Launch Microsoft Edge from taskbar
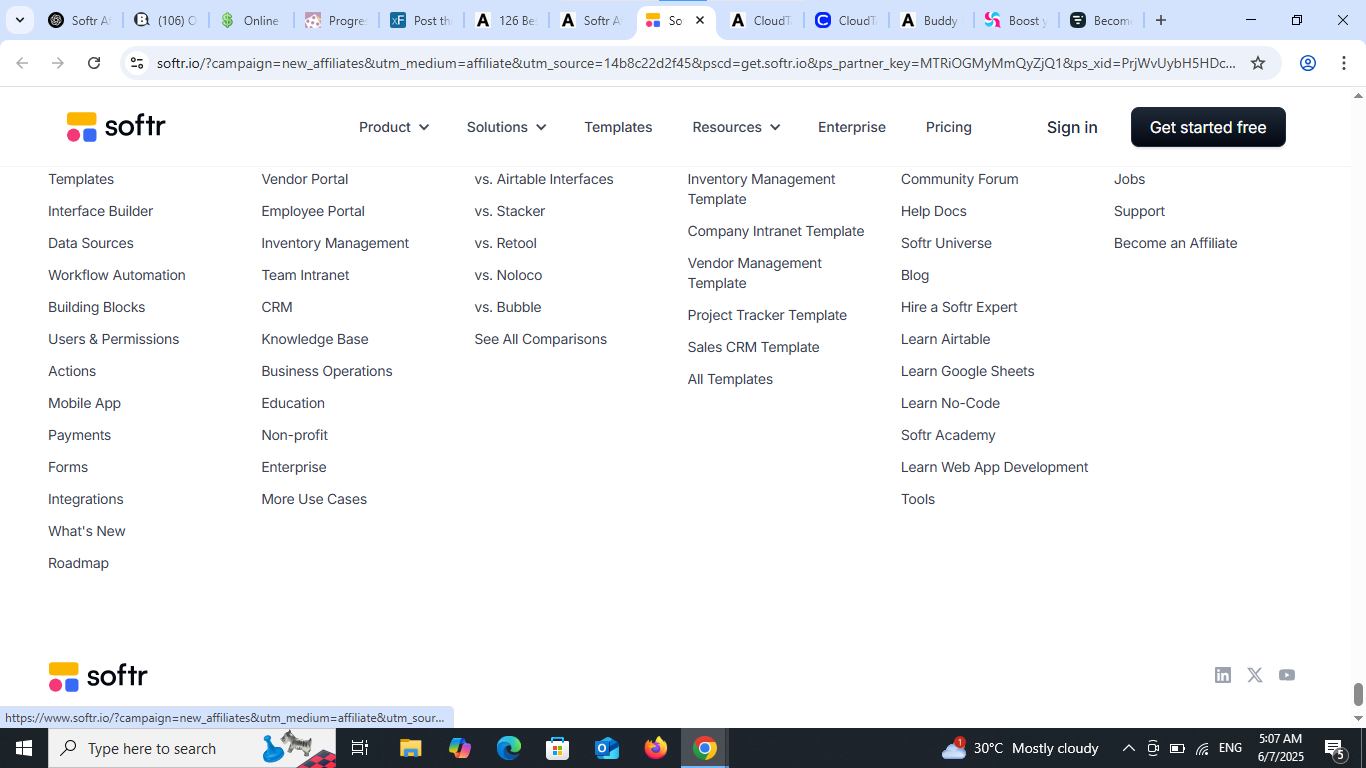The height and width of the screenshot is (768, 1366). pos(509,748)
